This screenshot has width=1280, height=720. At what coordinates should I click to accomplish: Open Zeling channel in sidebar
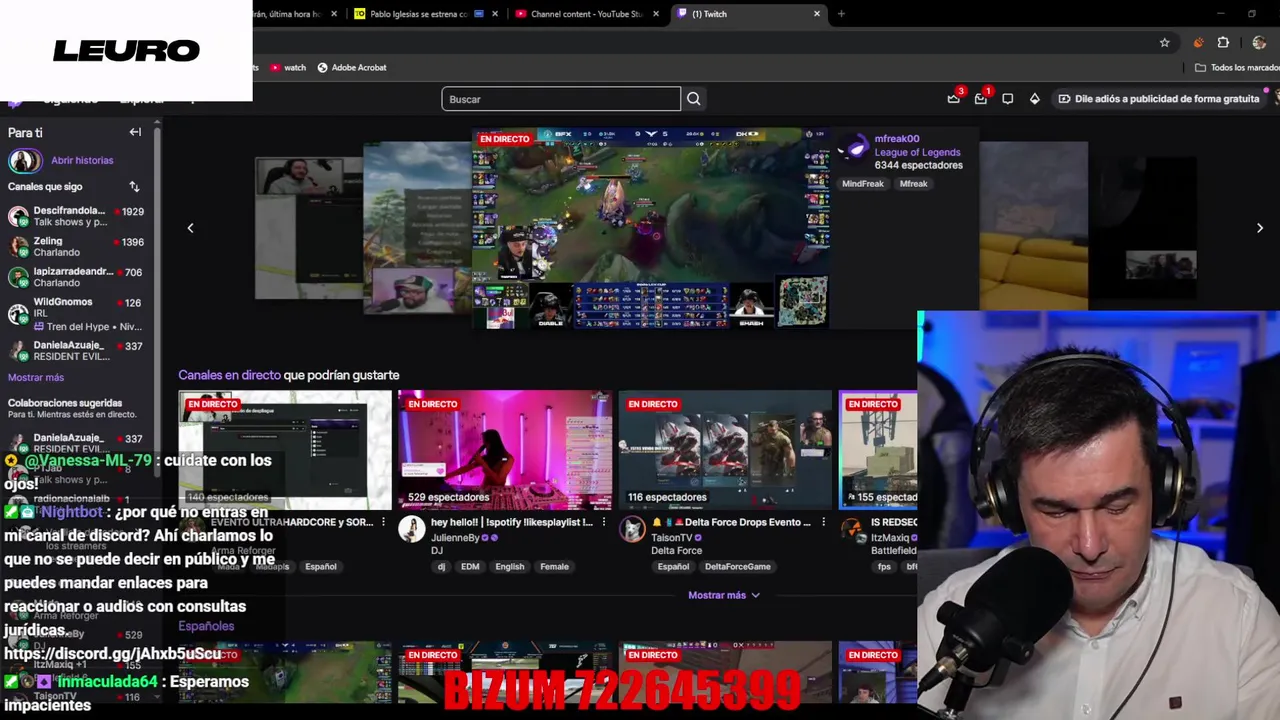[x=76, y=246]
